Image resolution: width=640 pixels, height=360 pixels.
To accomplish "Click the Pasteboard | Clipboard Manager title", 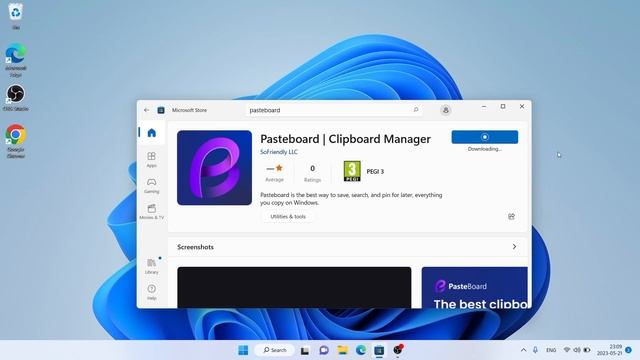I will point(345,139).
